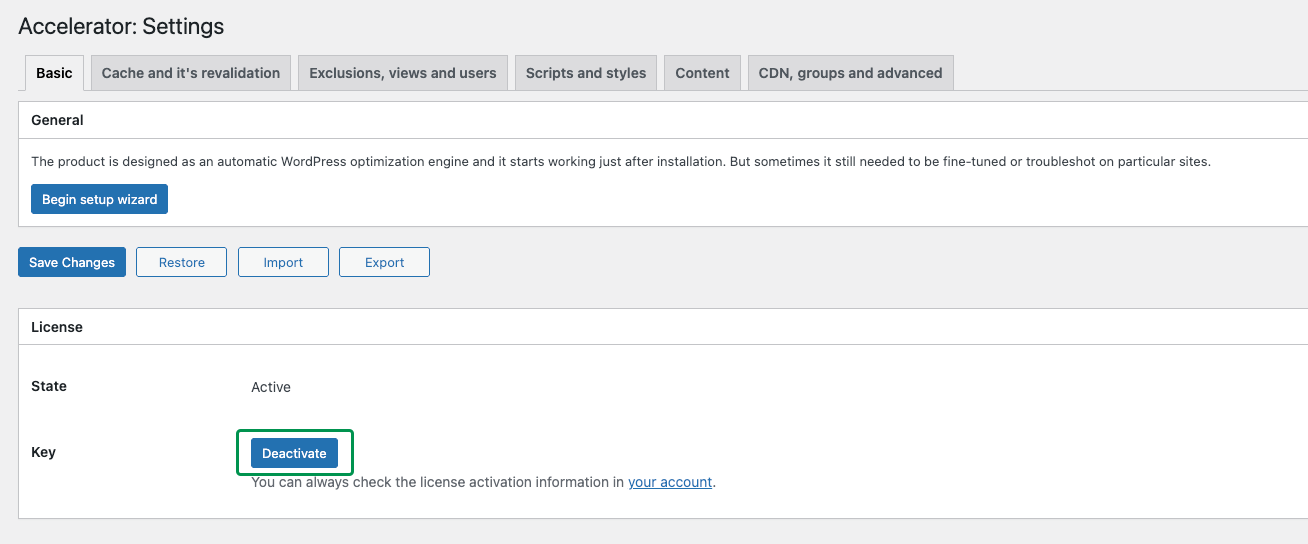
Task: Select the Exclusions, views and users tab
Action: [402, 73]
